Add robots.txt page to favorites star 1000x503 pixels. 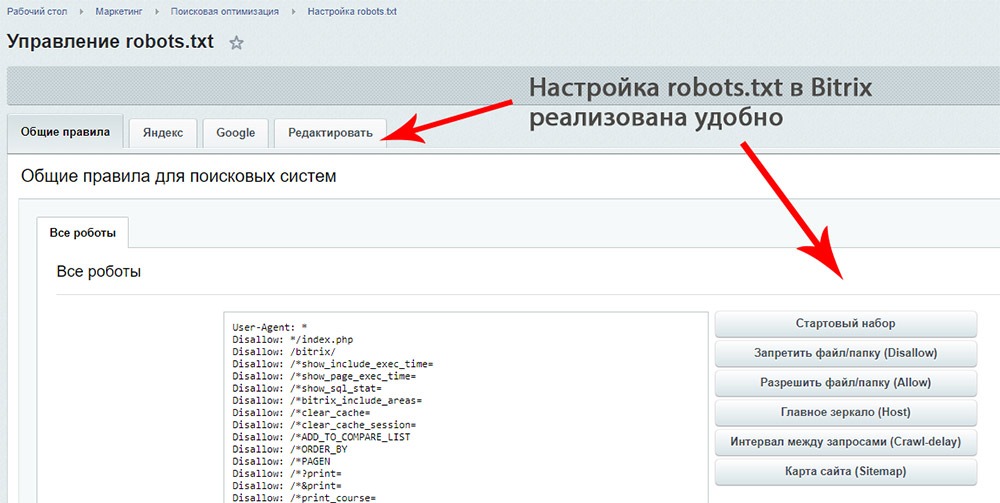[x=237, y=43]
